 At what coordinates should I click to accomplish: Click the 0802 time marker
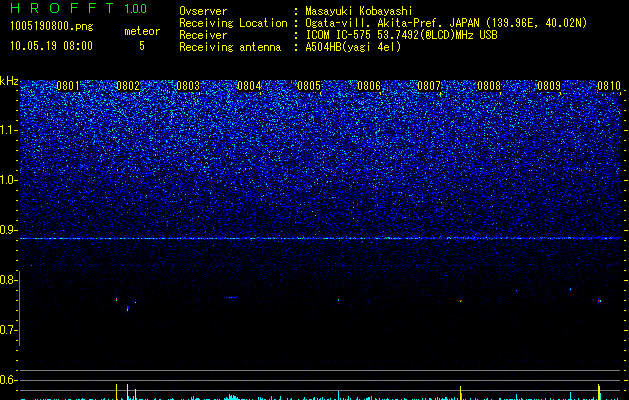tap(128, 86)
